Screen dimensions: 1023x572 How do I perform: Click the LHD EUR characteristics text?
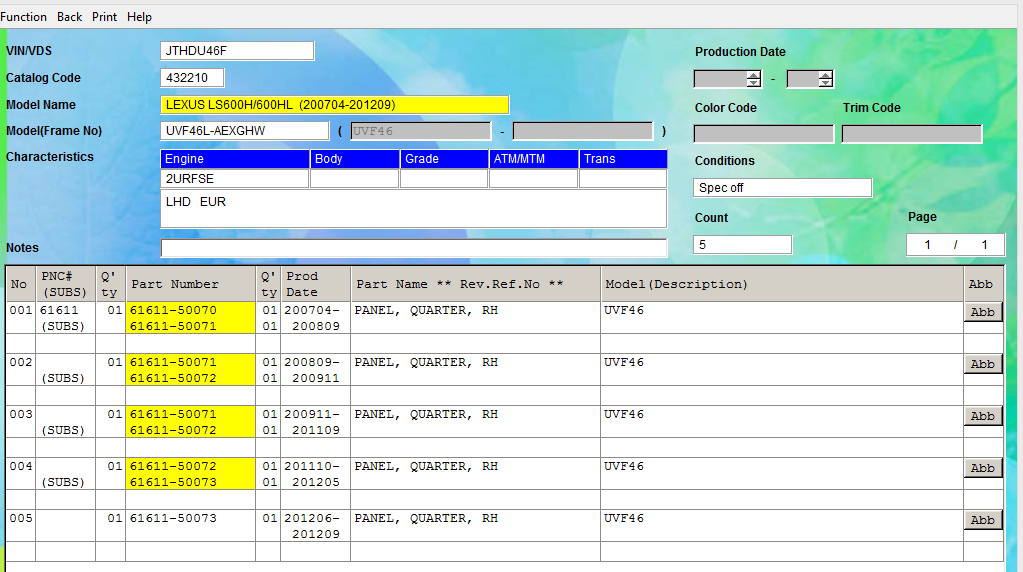196,202
